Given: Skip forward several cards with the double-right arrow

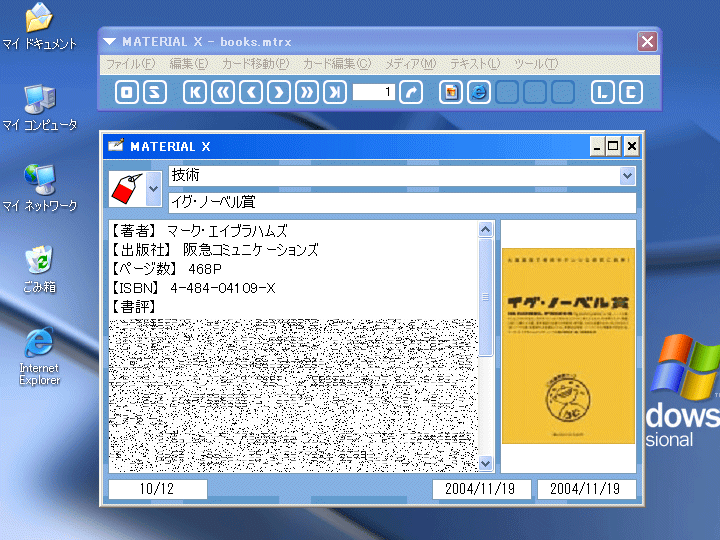Looking at the screenshot, I should [307, 92].
